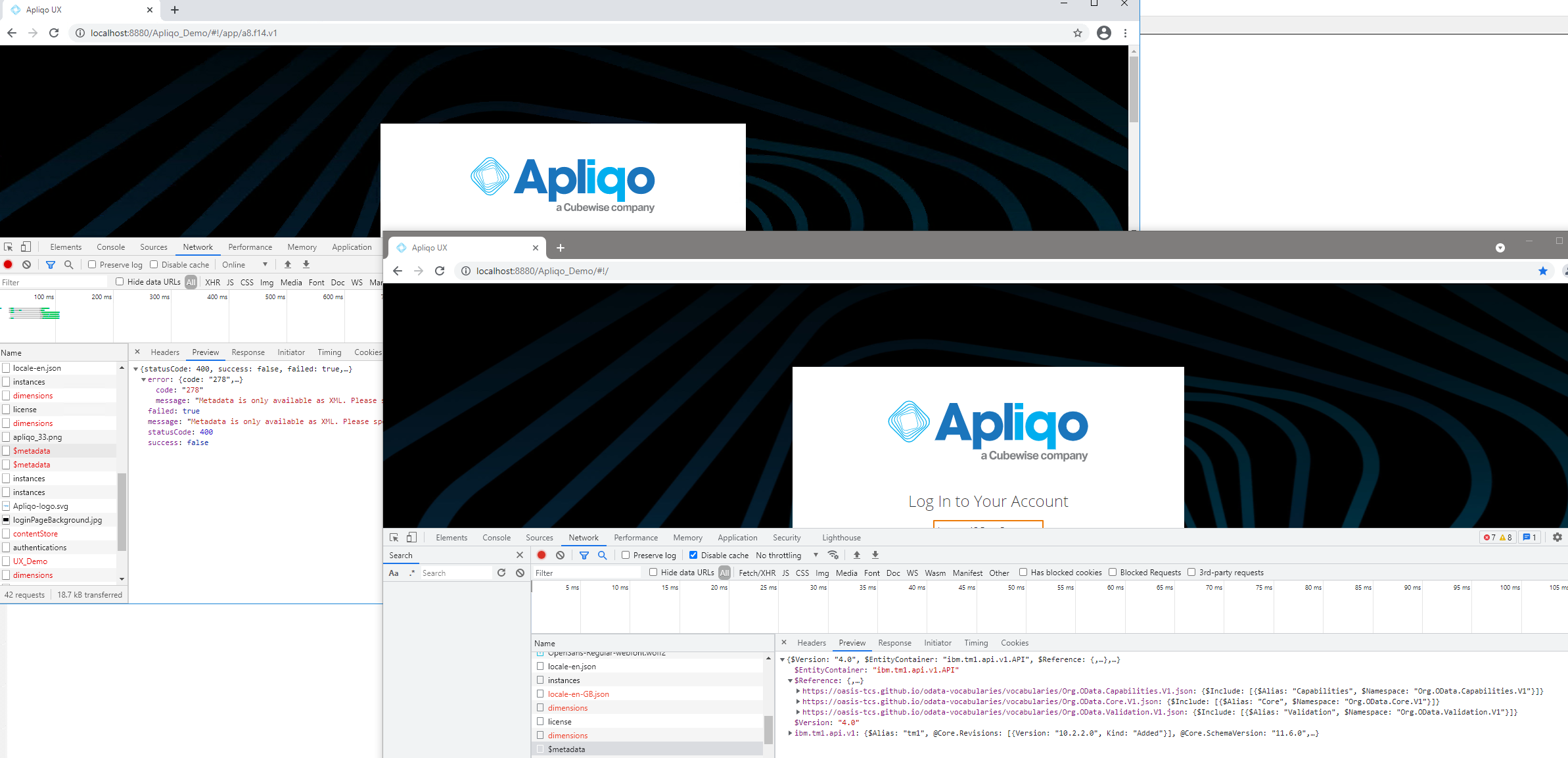Image resolution: width=1568 pixels, height=758 pixels.
Task: Toggle filter funnel in front window Network panel
Action: [x=584, y=555]
